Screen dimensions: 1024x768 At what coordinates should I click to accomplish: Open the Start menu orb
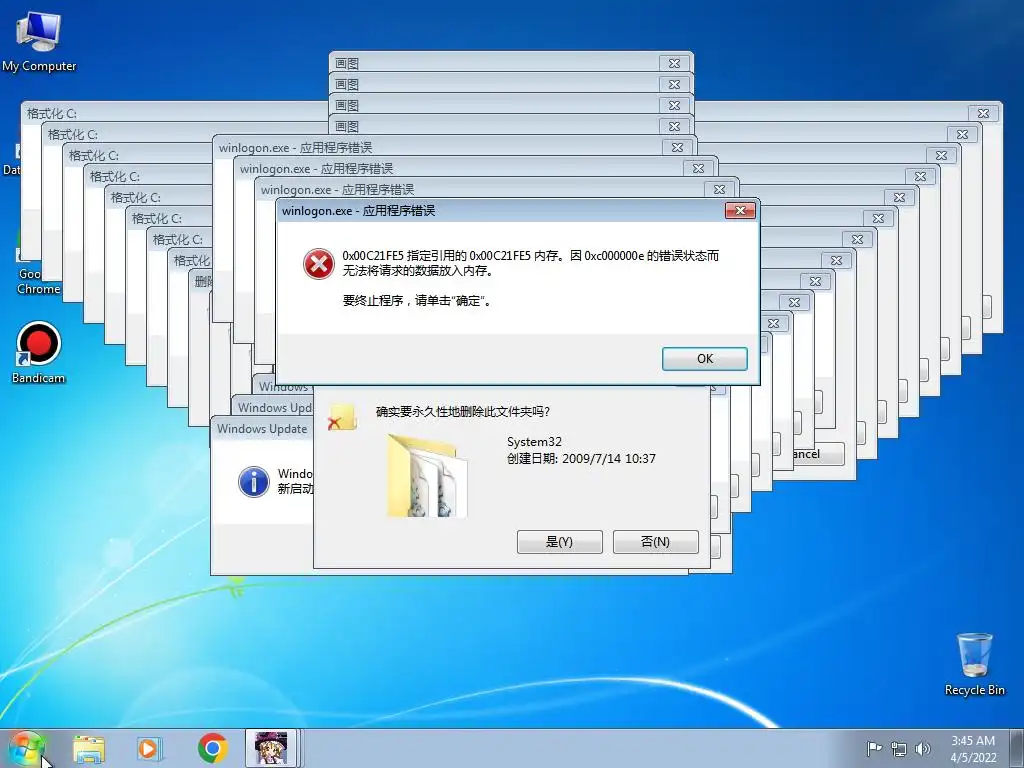[x=25, y=748]
